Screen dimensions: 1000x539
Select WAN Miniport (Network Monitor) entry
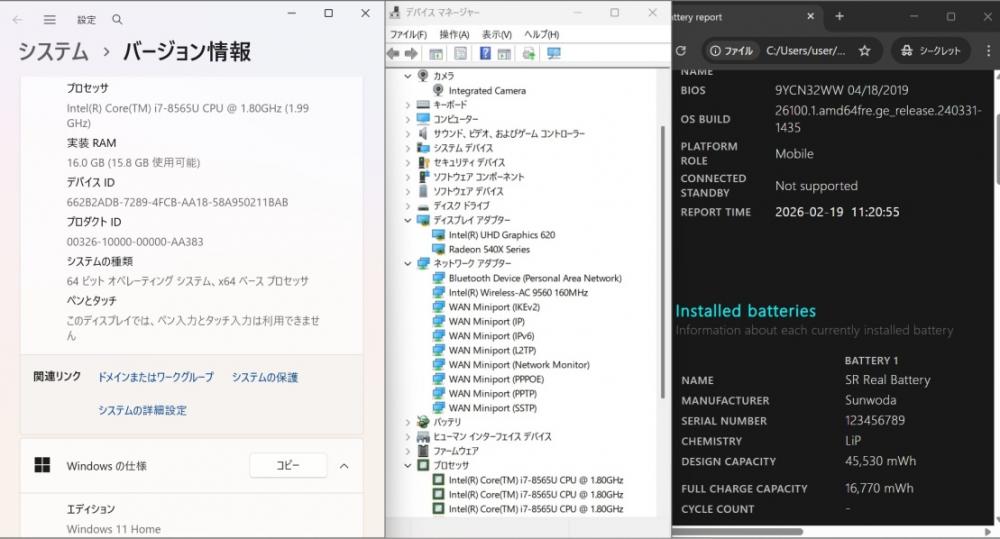(x=518, y=365)
